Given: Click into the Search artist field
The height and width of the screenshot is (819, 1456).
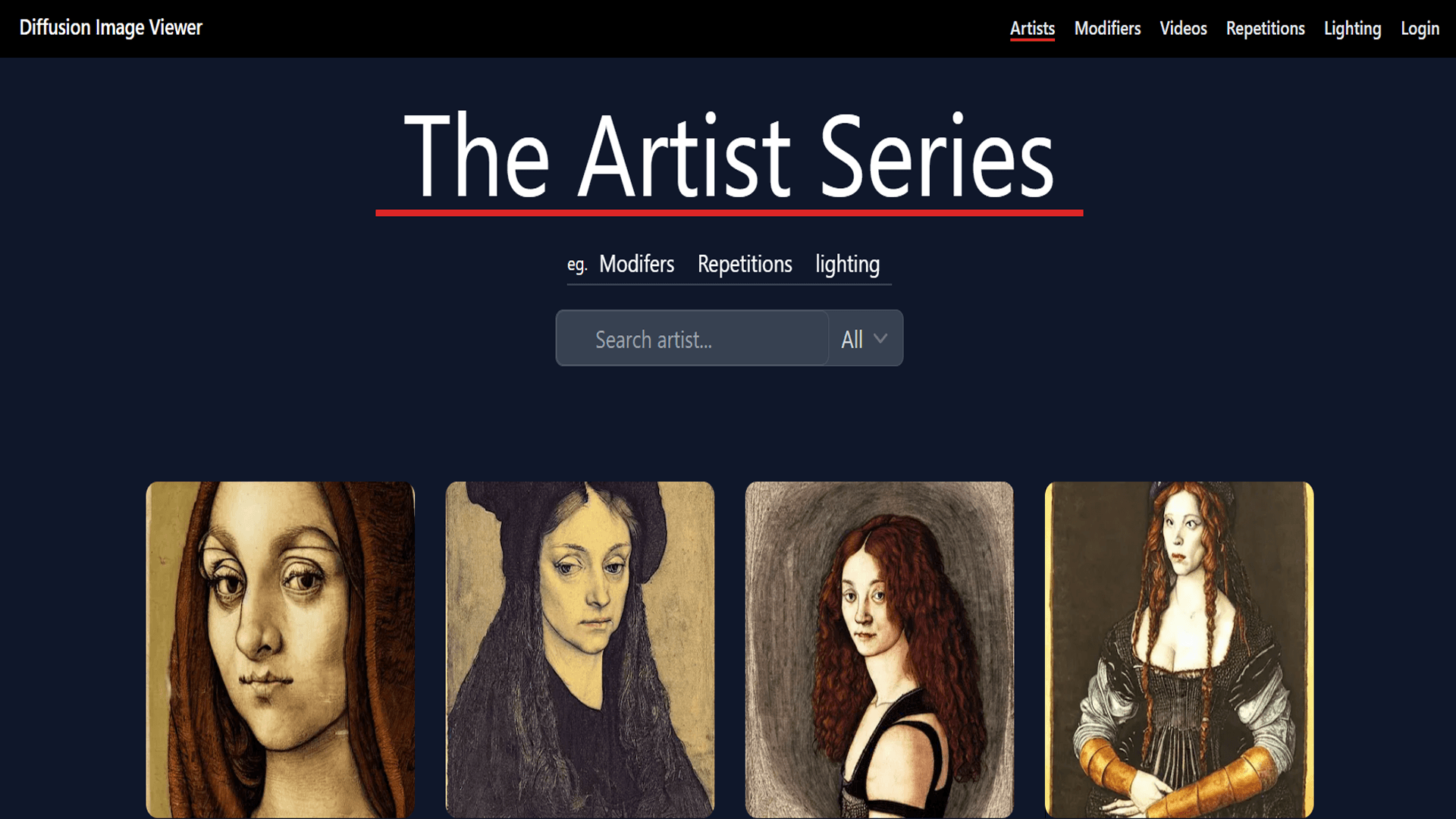Looking at the screenshot, I should pos(692,338).
